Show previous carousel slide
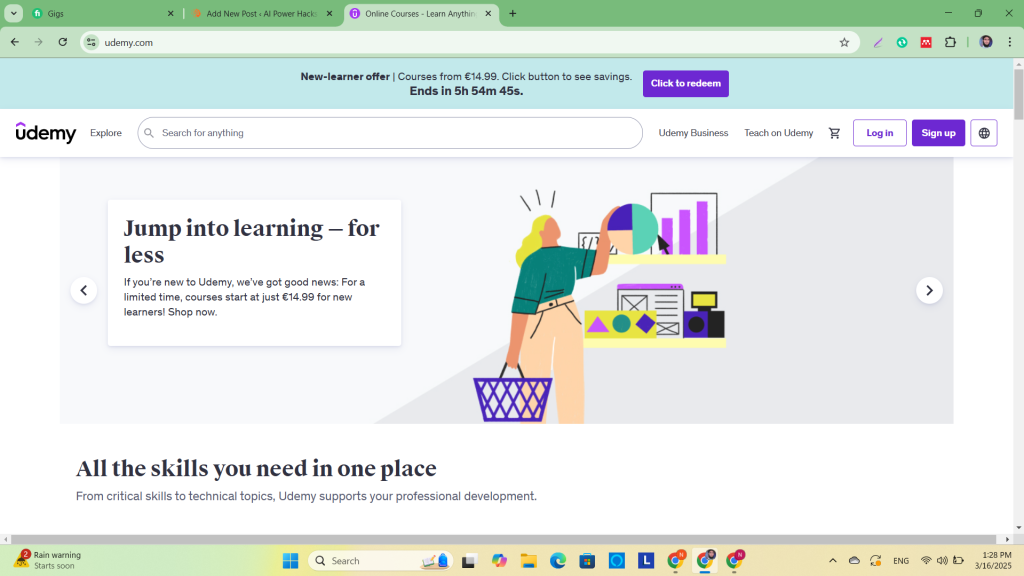Viewport: 1024px width, 576px height. click(x=84, y=290)
